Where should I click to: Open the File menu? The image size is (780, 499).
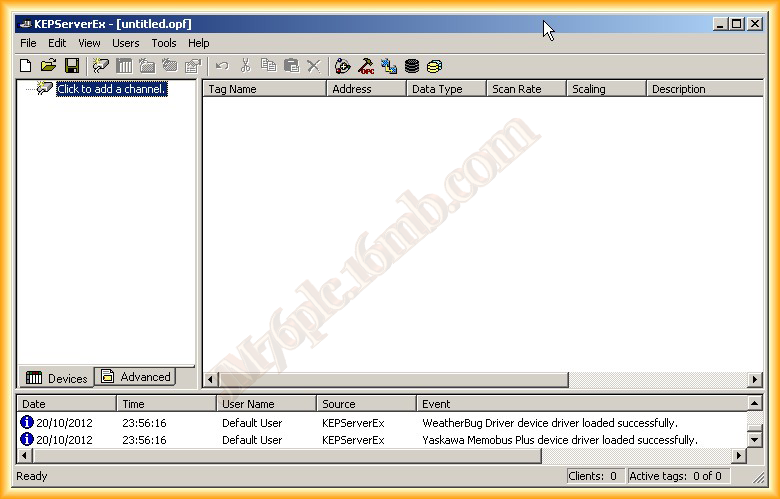tap(28, 43)
